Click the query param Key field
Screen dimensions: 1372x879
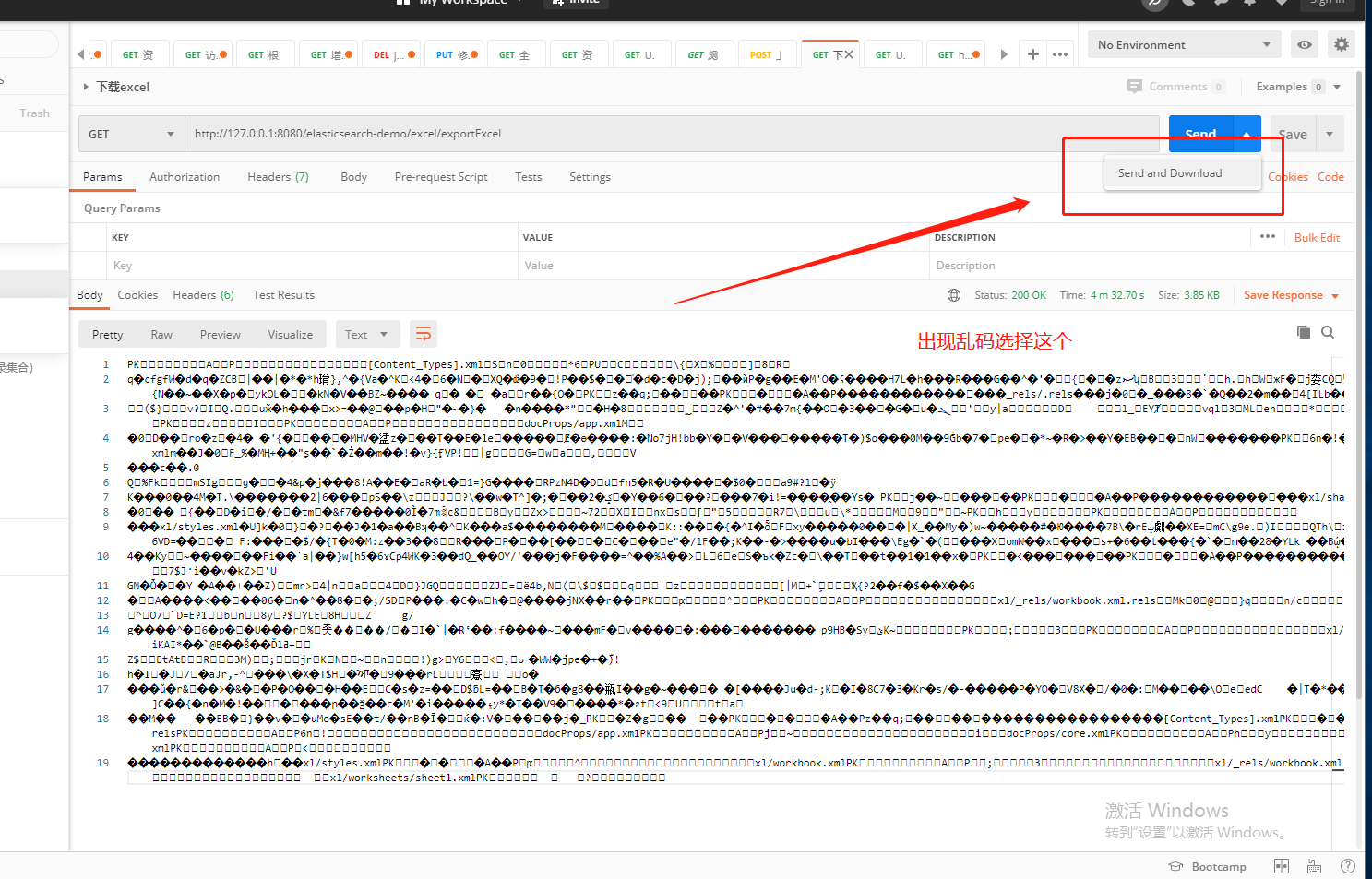pyautogui.click(x=312, y=266)
